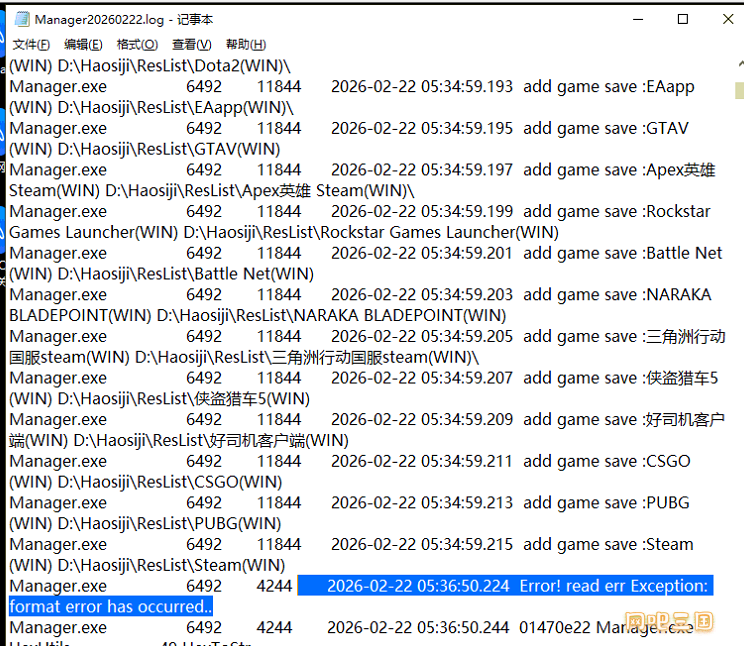The height and width of the screenshot is (646, 744).
Task: Click the 'add game save :CSGO' text
Action: [606, 461]
